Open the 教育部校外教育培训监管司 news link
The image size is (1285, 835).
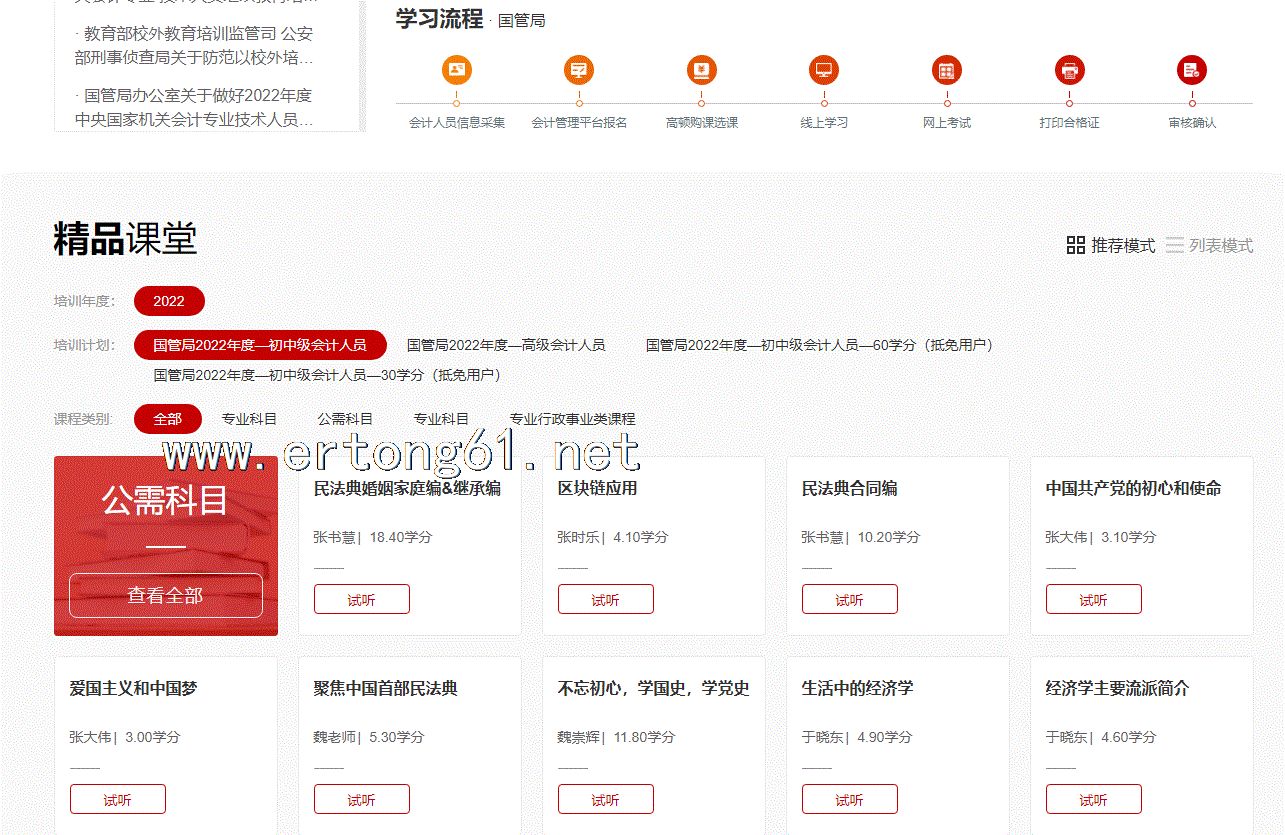pyautogui.click(x=194, y=46)
